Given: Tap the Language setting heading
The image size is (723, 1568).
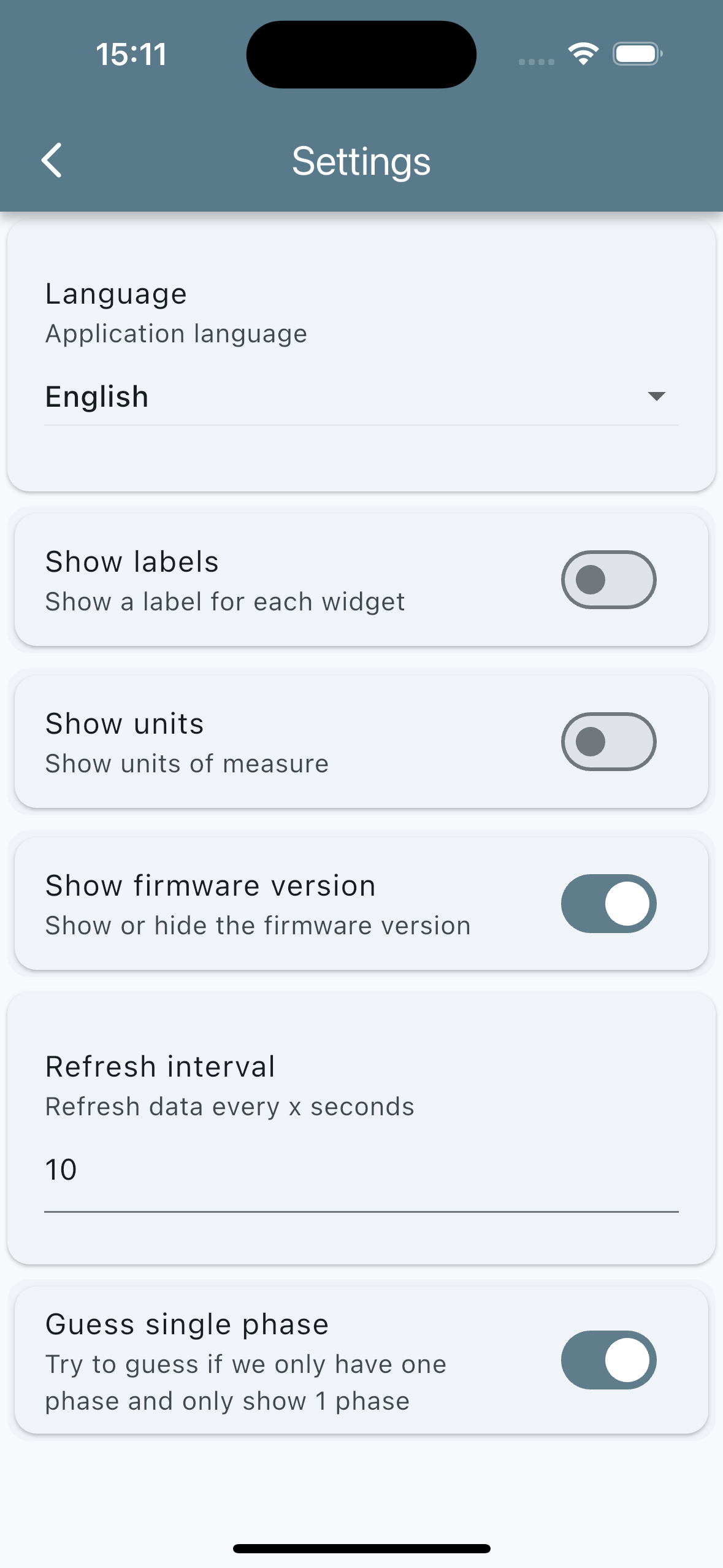Looking at the screenshot, I should pos(116,294).
